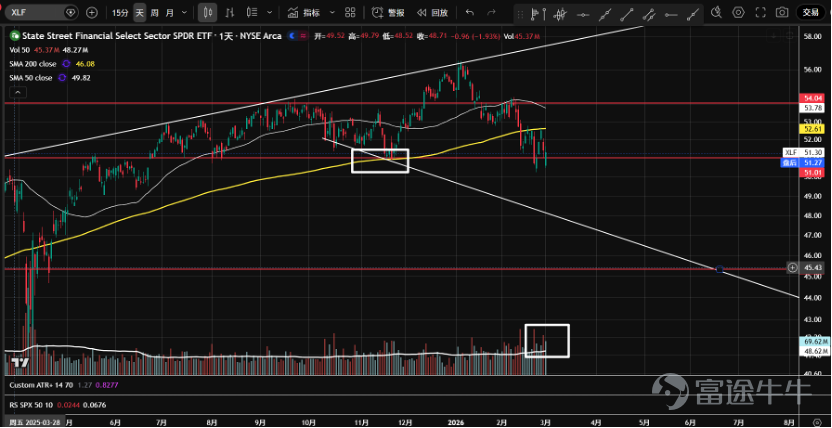Click the diamond badge inside symbol search

[x=71, y=12]
